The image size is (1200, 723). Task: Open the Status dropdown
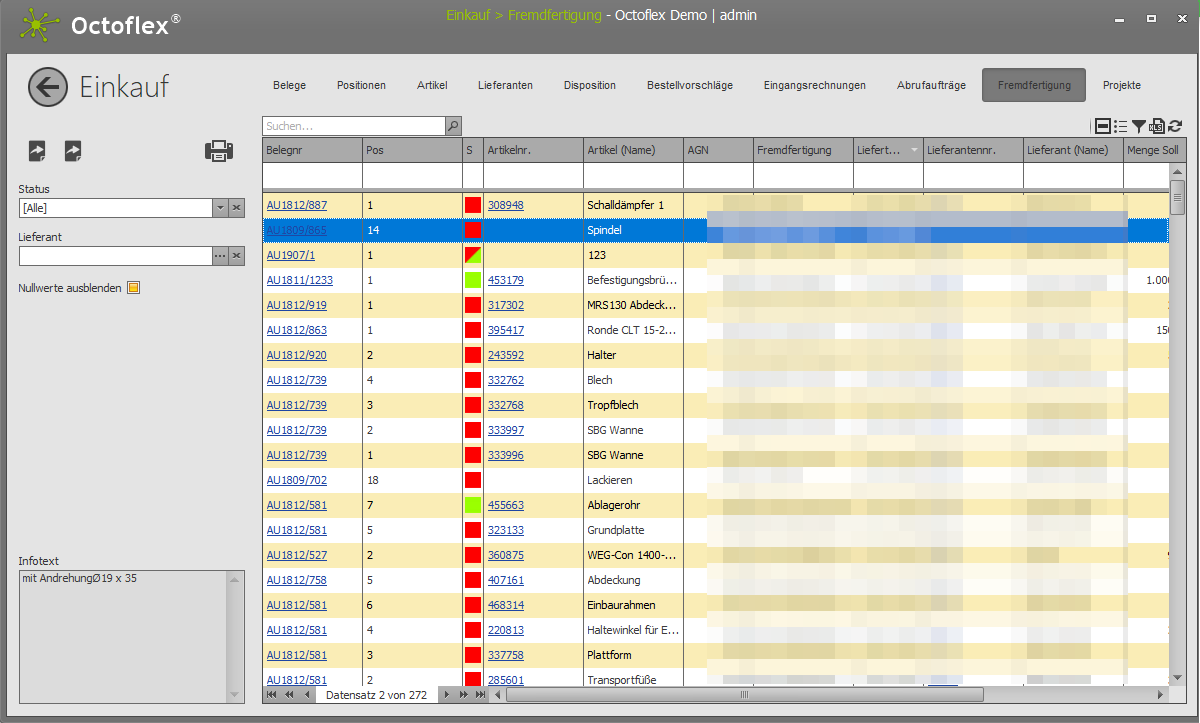click(x=220, y=208)
